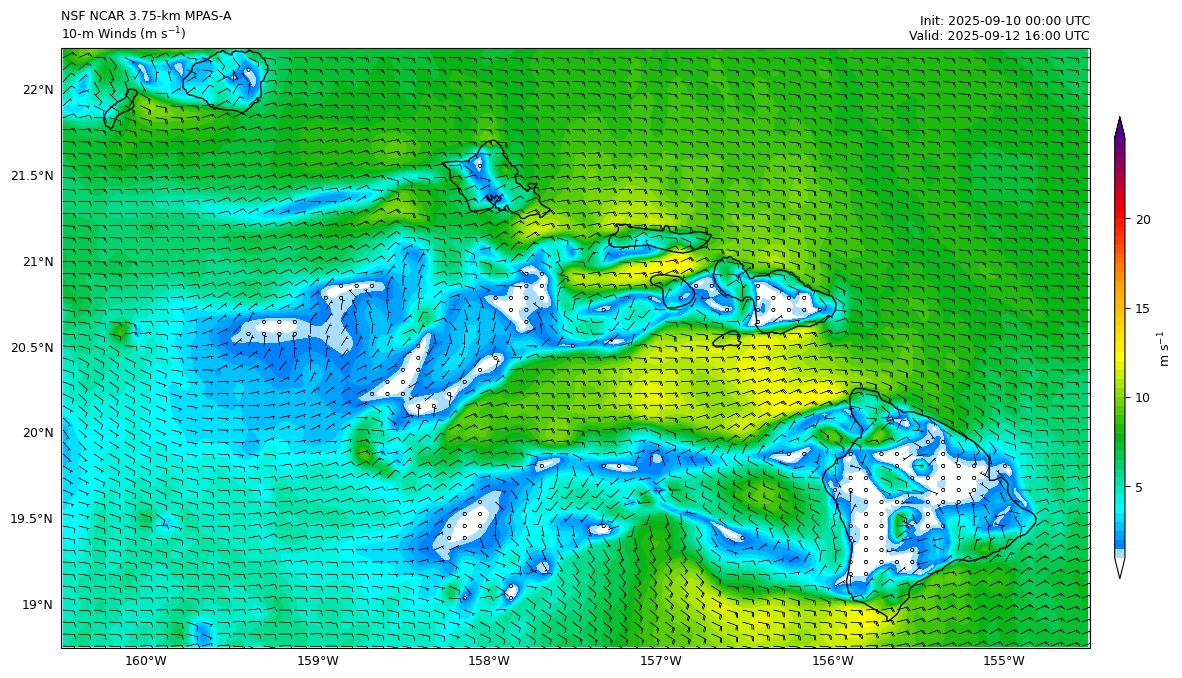Select the Valid time label
Screen dimensions: 1182x678
coord(999,36)
